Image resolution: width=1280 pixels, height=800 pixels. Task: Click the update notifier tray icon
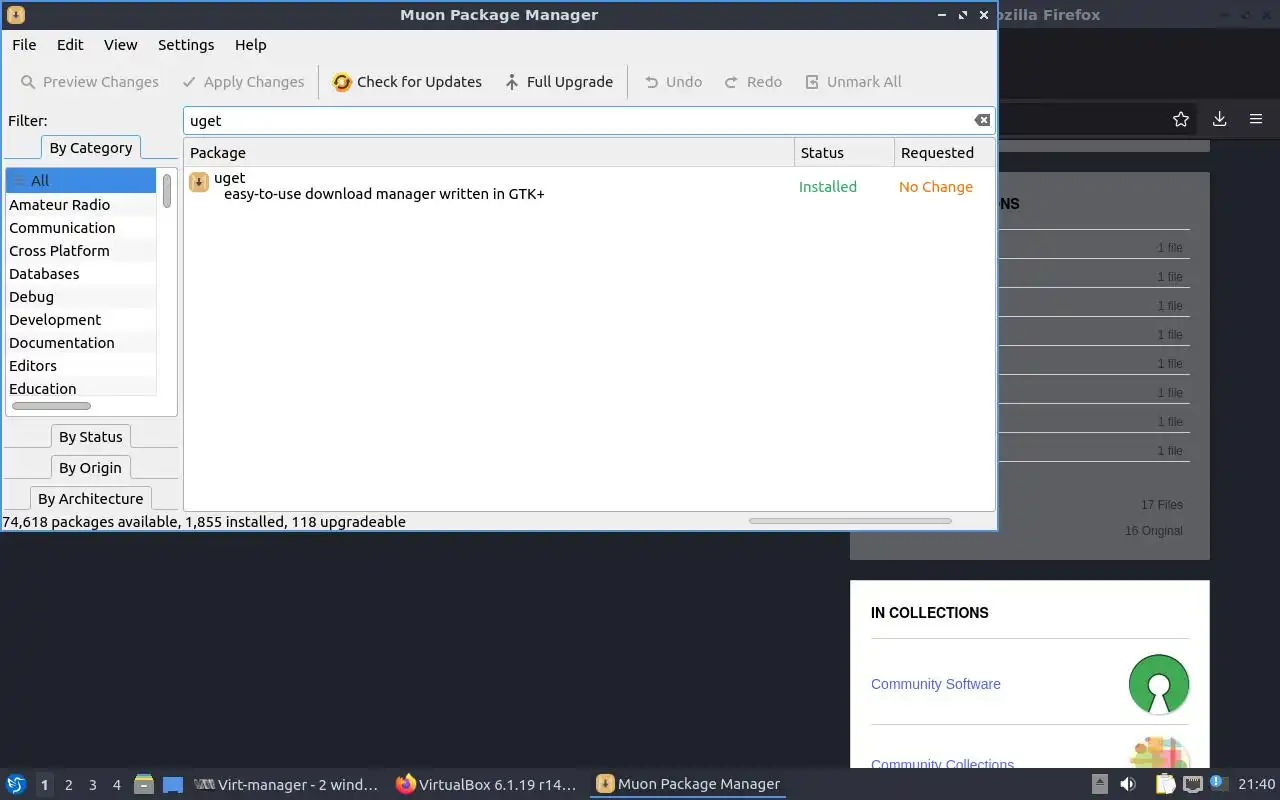(x=1218, y=783)
